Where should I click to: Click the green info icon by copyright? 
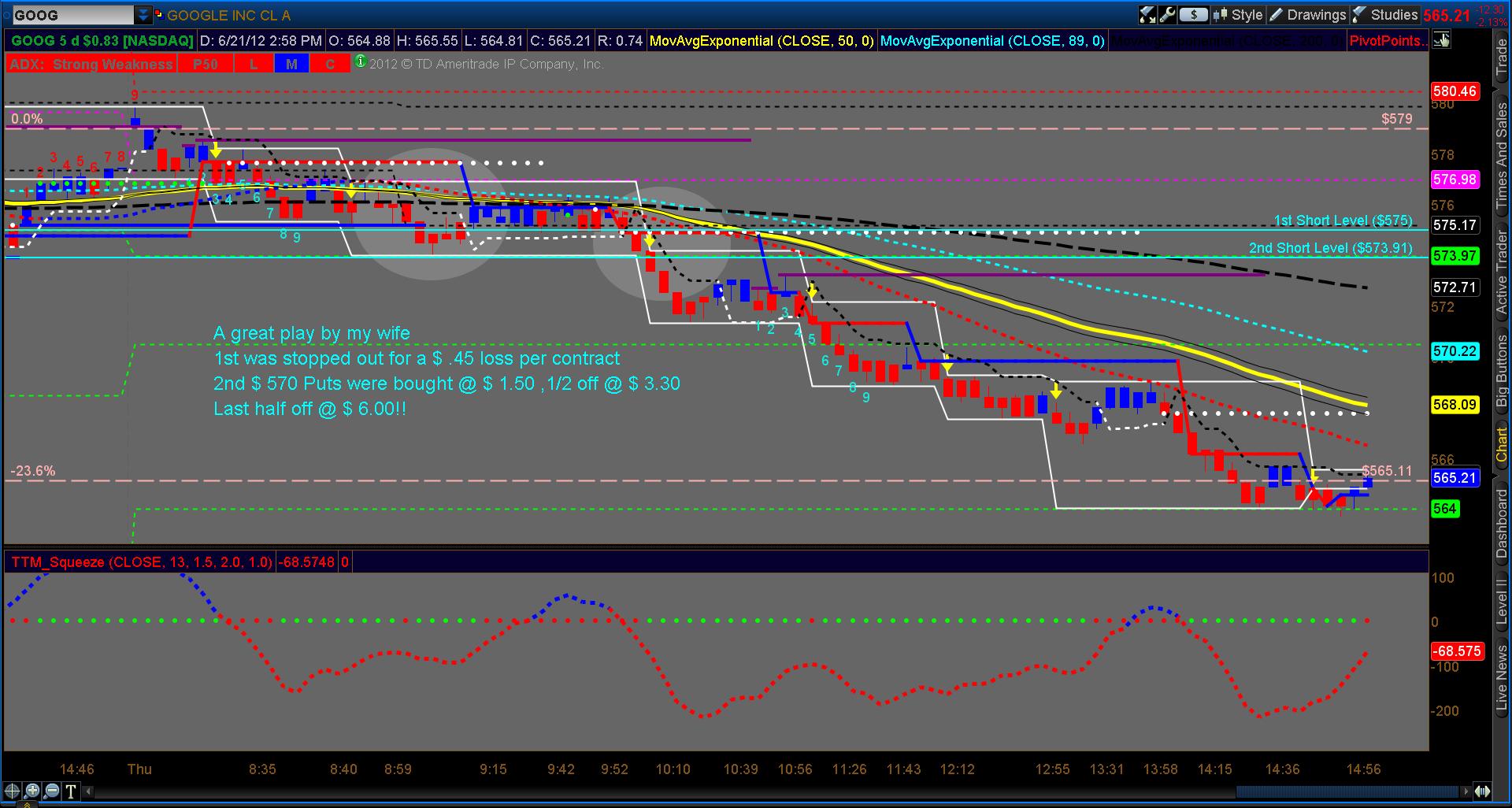pyautogui.click(x=360, y=61)
